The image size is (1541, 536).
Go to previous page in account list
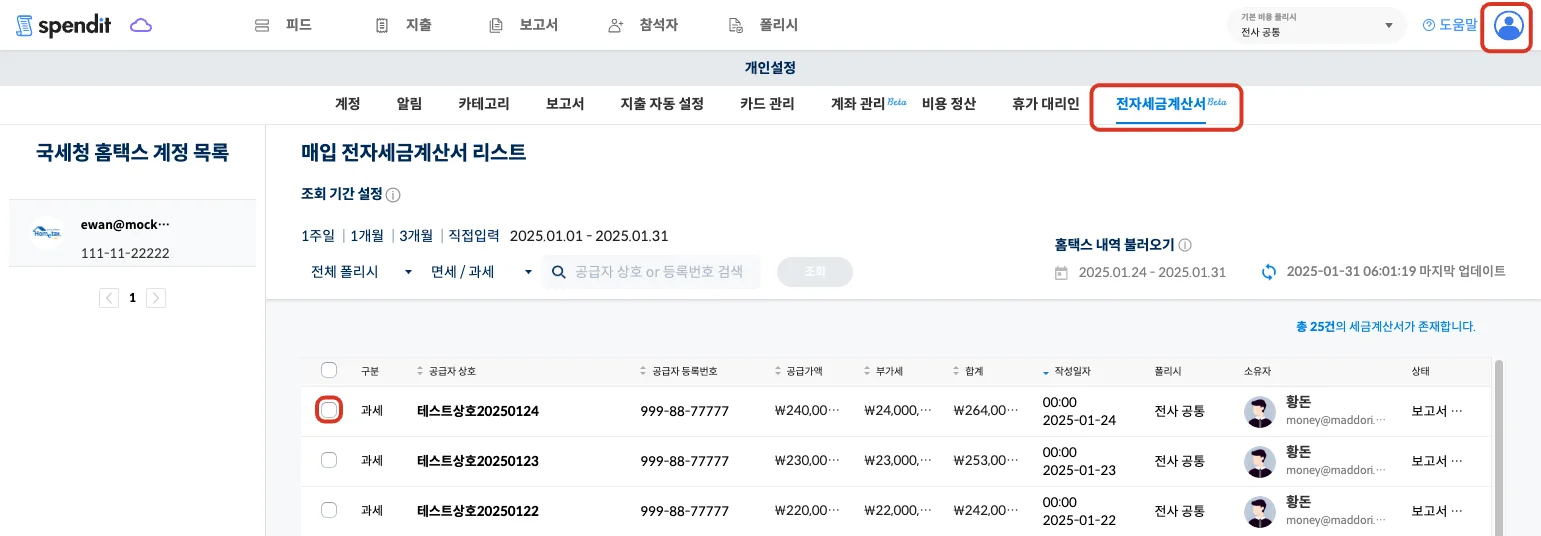[109, 298]
